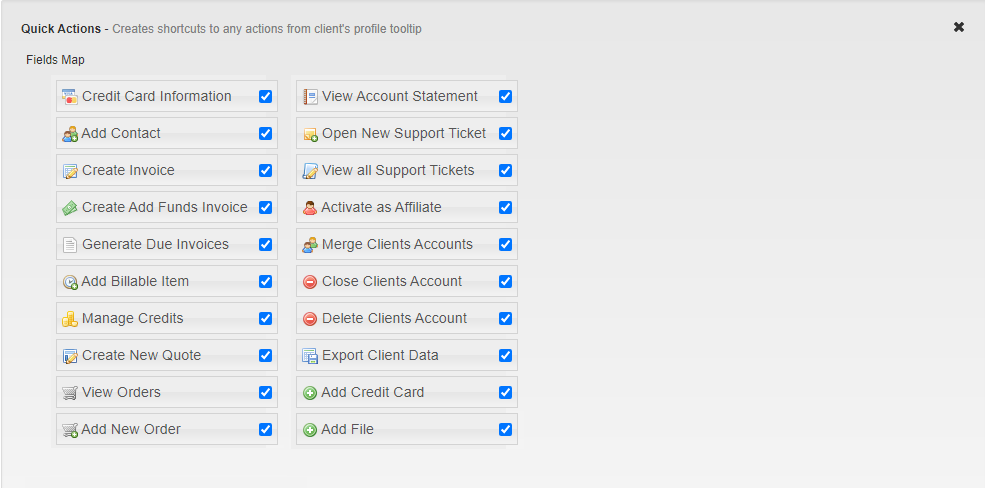Image resolution: width=985 pixels, height=488 pixels.
Task: Click the Add New Order cart icon
Action: click(70, 430)
